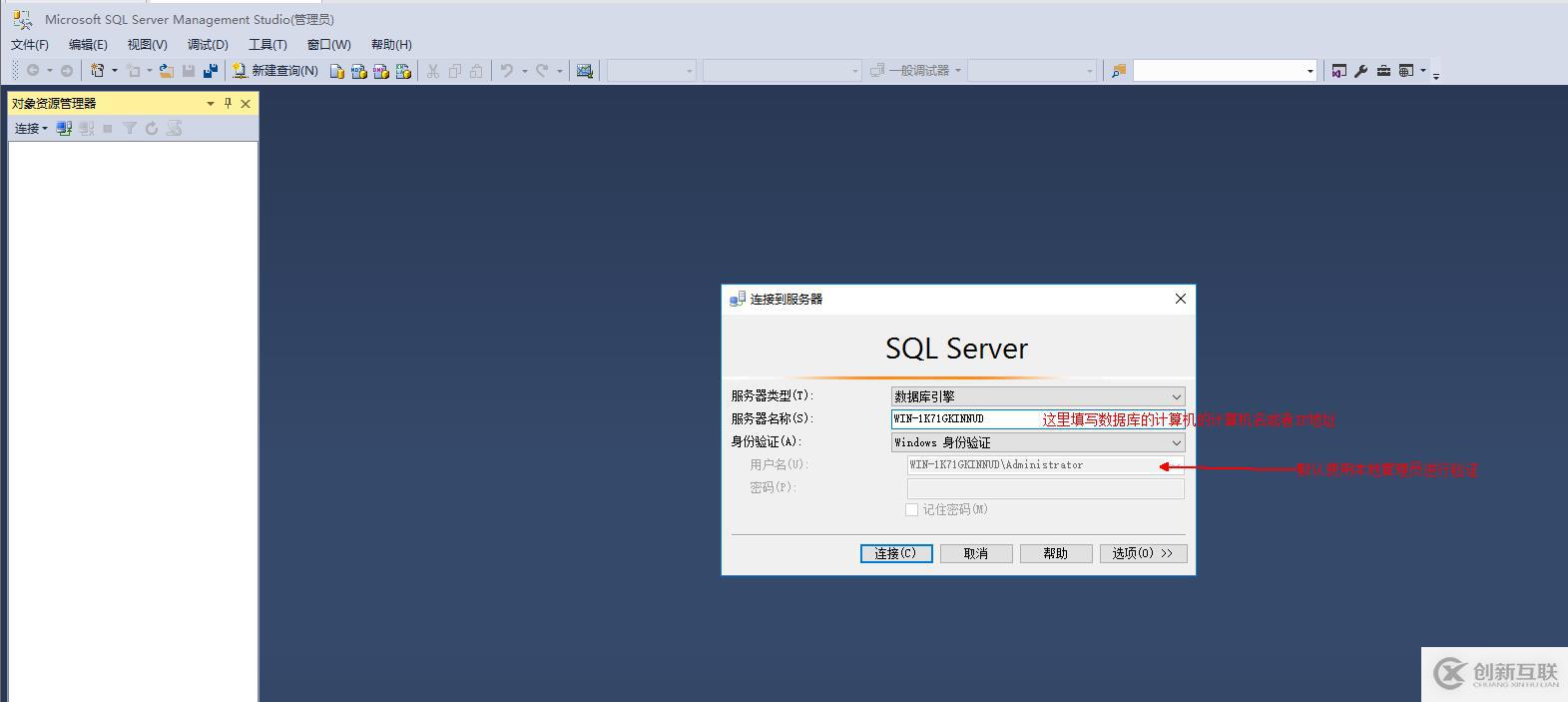Click the 取消 button
The image size is (1568, 702).
point(976,553)
